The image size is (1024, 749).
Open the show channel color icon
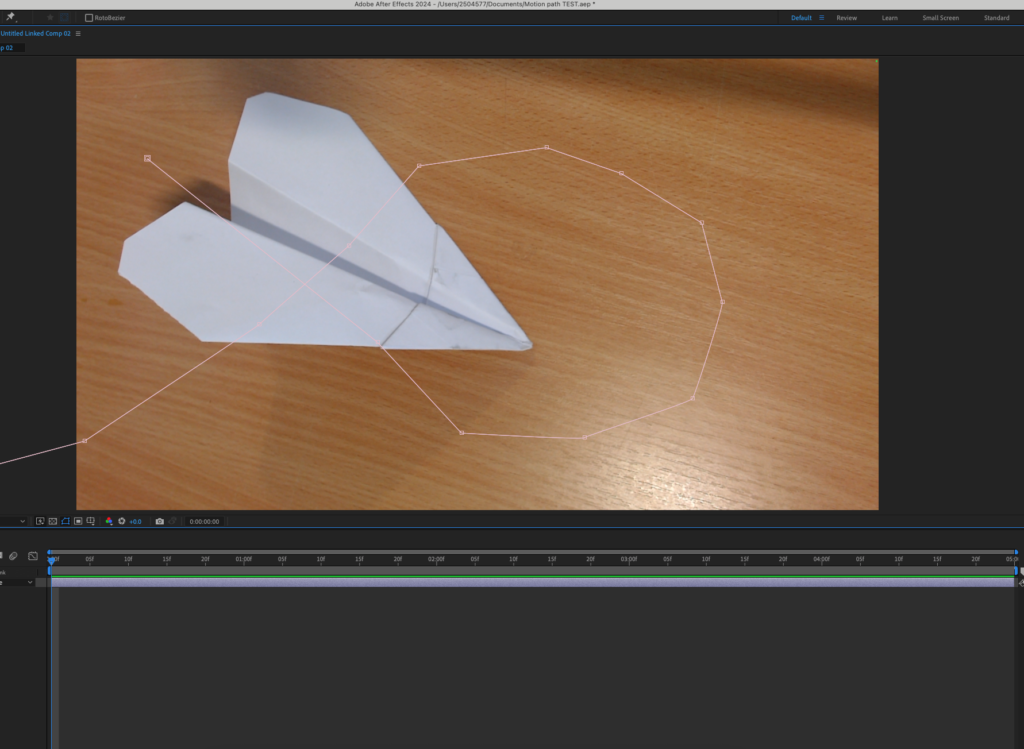tap(109, 521)
